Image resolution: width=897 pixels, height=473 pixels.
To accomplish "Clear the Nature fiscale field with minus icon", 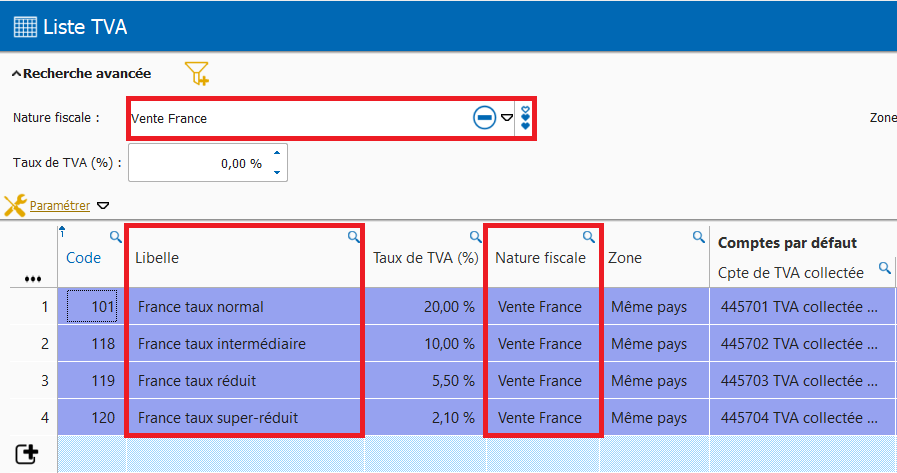I will pos(484,118).
